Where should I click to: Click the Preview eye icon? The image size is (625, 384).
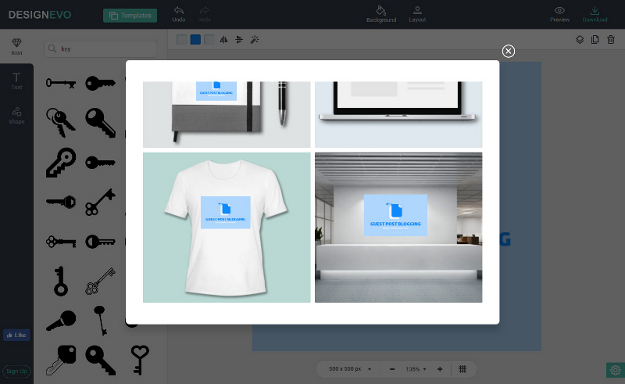(560, 10)
